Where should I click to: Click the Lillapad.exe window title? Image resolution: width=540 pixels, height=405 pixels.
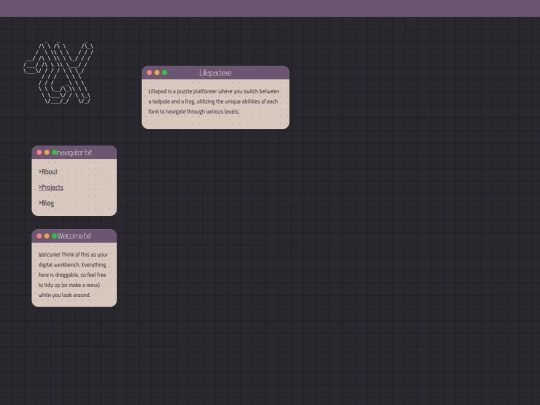216,73
